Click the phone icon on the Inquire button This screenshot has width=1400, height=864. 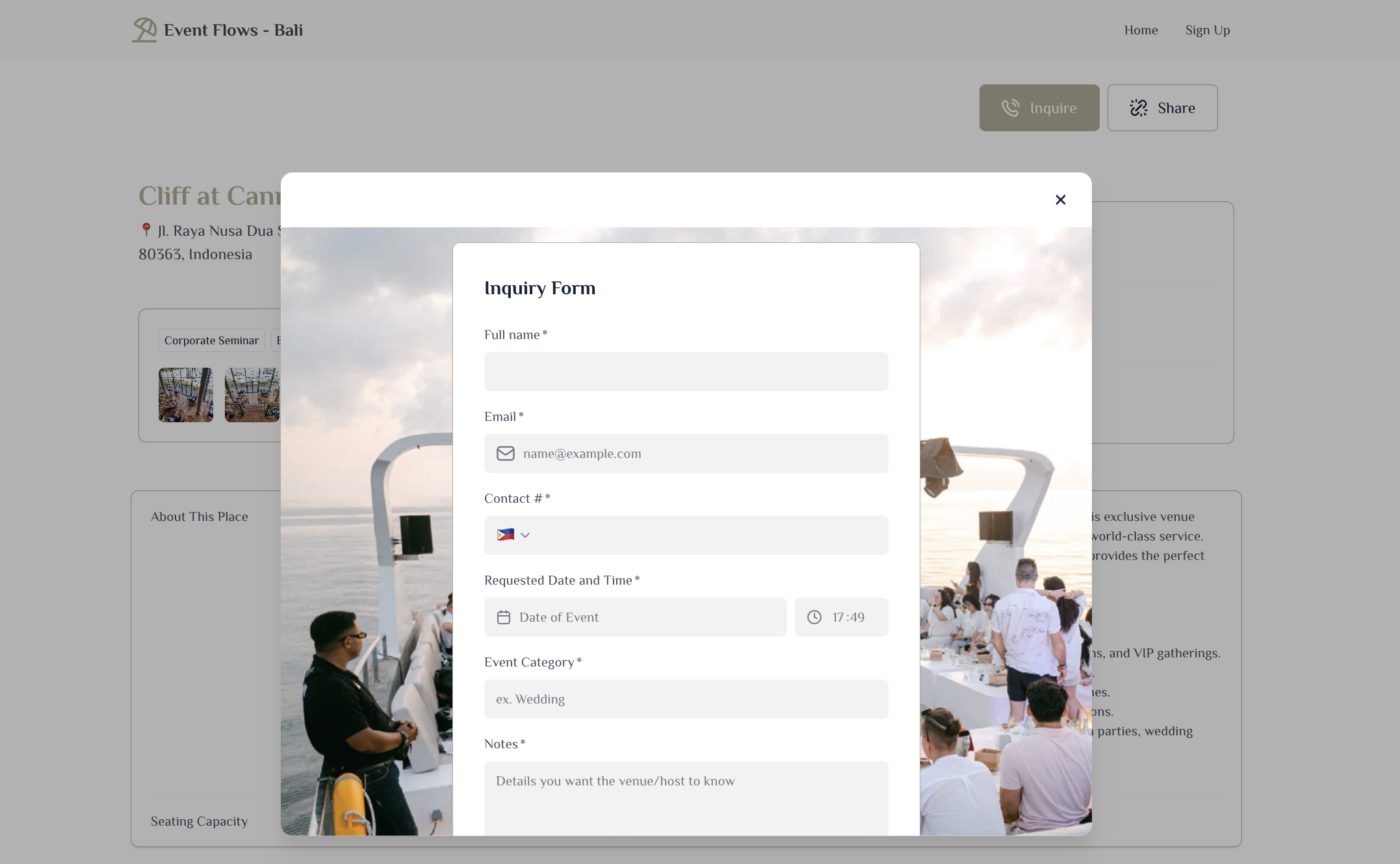pos(1010,108)
